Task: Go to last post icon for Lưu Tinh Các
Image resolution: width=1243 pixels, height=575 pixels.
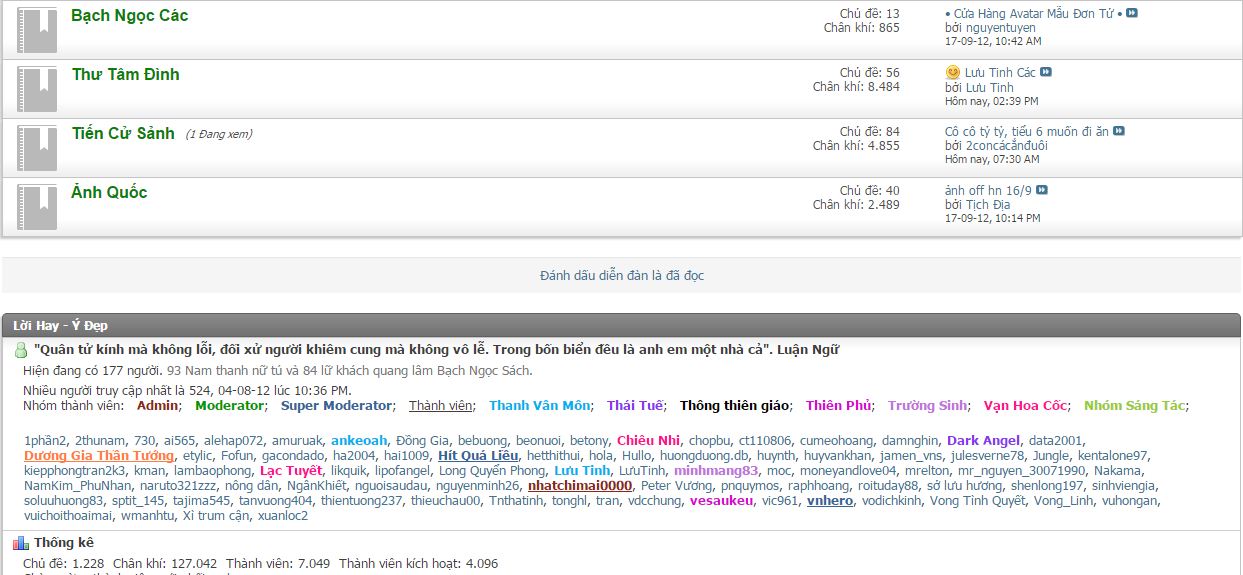Action: click(1046, 72)
